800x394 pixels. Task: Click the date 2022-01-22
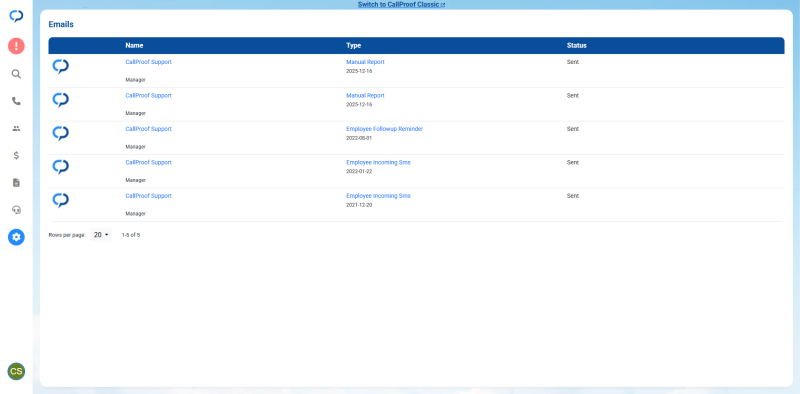[x=359, y=171]
